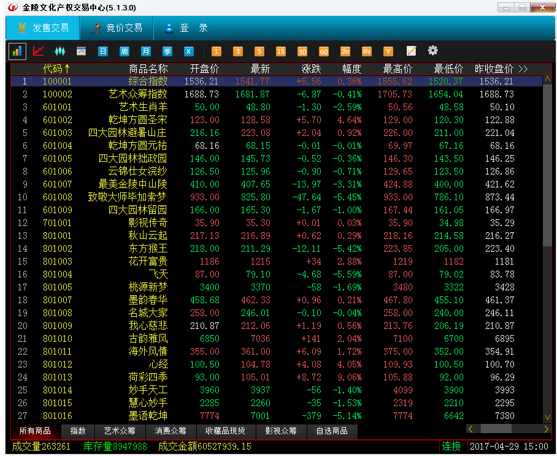The height and width of the screenshot is (456, 557).
Task: Select the 自选商品 bottom tab
Action: (x=332, y=431)
